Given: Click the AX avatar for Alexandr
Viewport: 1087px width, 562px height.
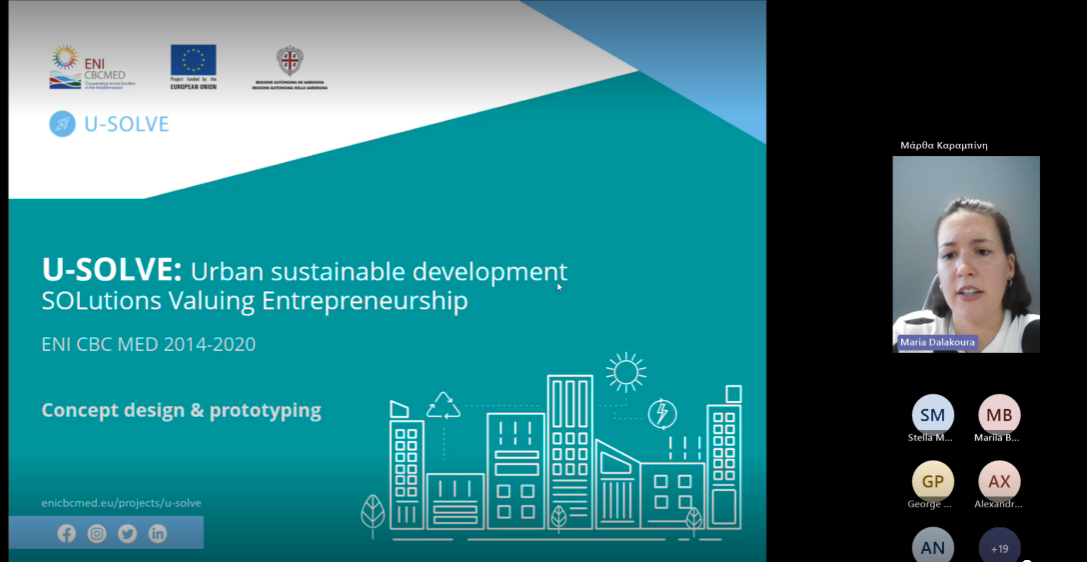Looking at the screenshot, I should (999, 481).
